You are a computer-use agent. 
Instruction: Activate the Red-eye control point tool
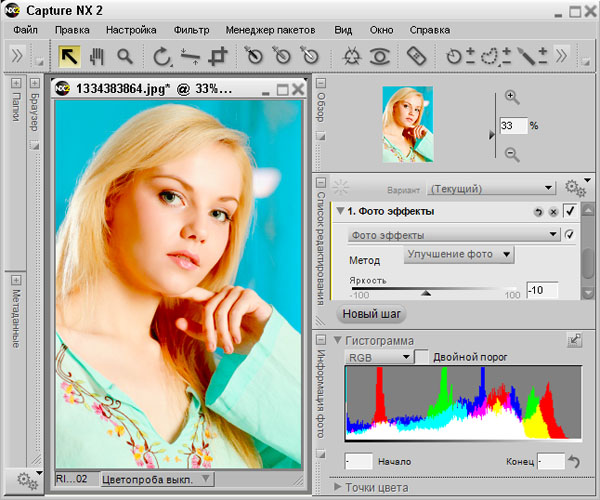[380, 56]
